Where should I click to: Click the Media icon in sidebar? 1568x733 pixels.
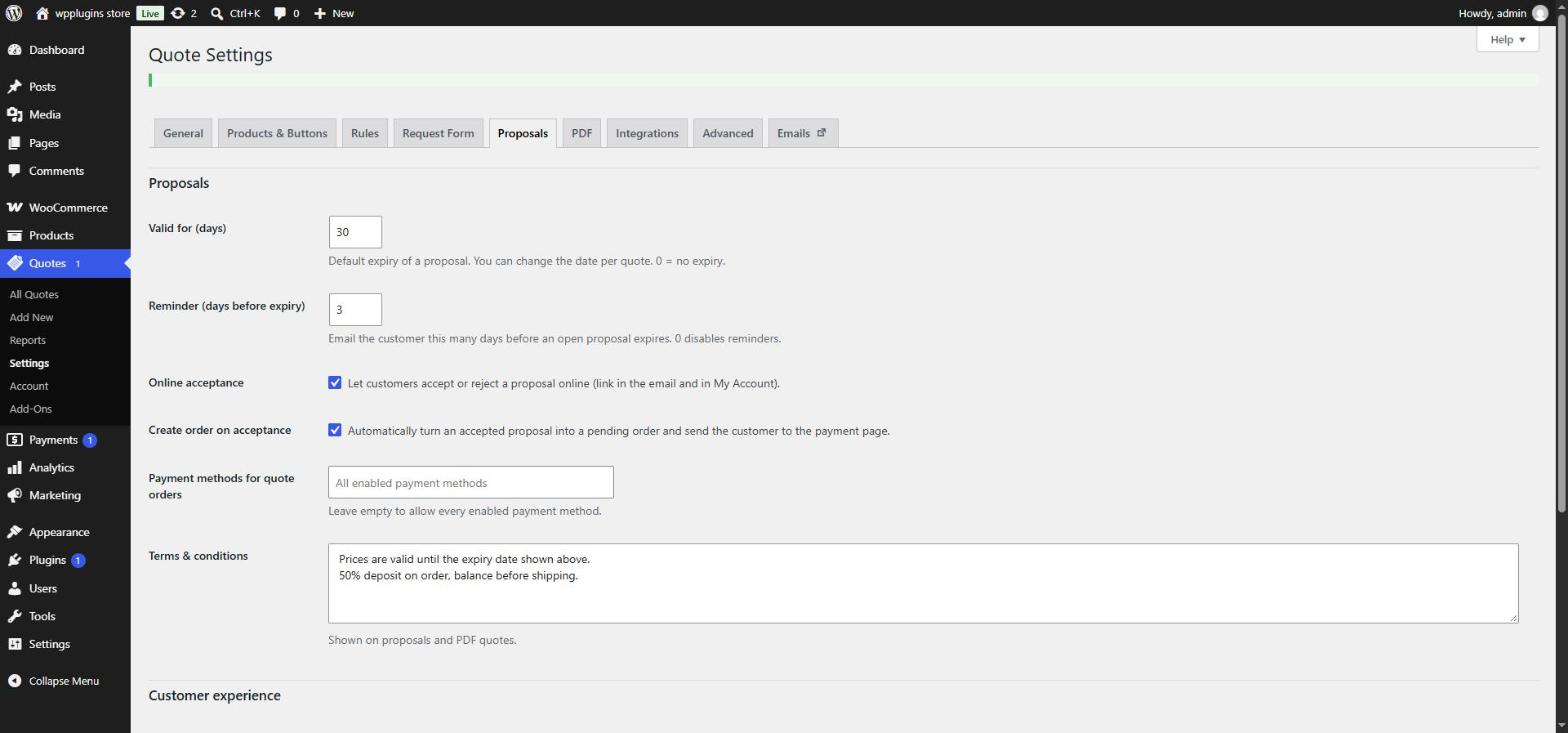[14, 115]
